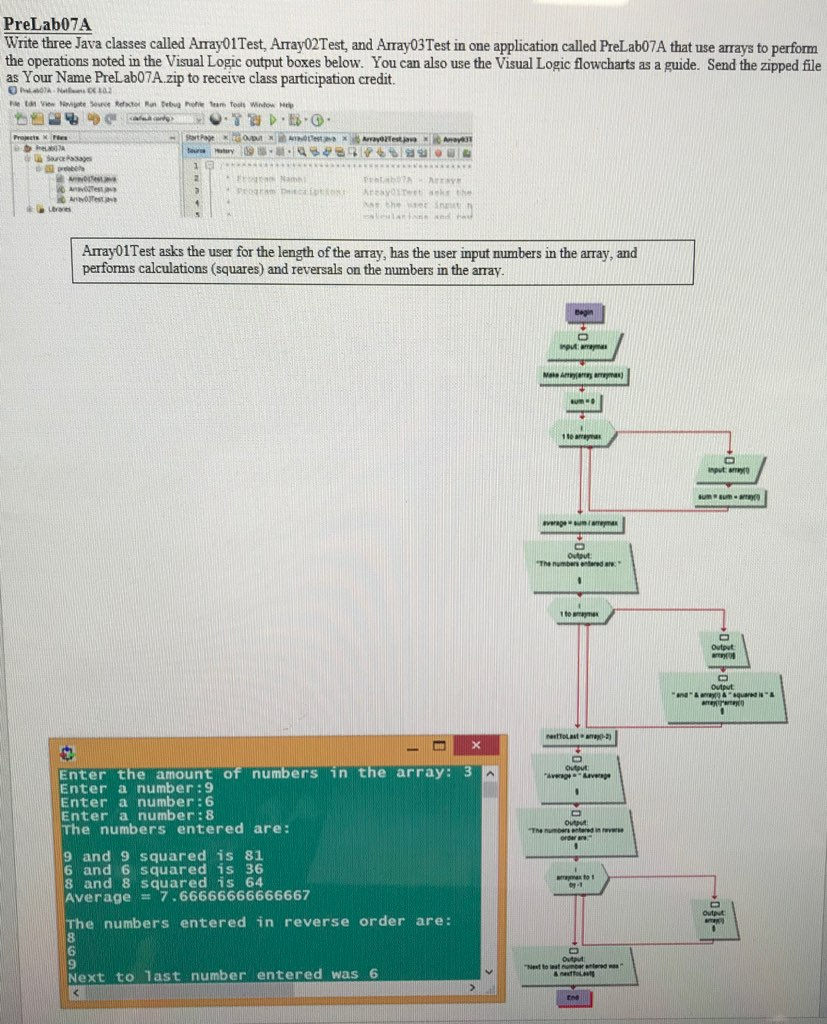Switch to the Array02Test.java tab
The width and height of the screenshot is (827, 1024).
click(x=389, y=139)
